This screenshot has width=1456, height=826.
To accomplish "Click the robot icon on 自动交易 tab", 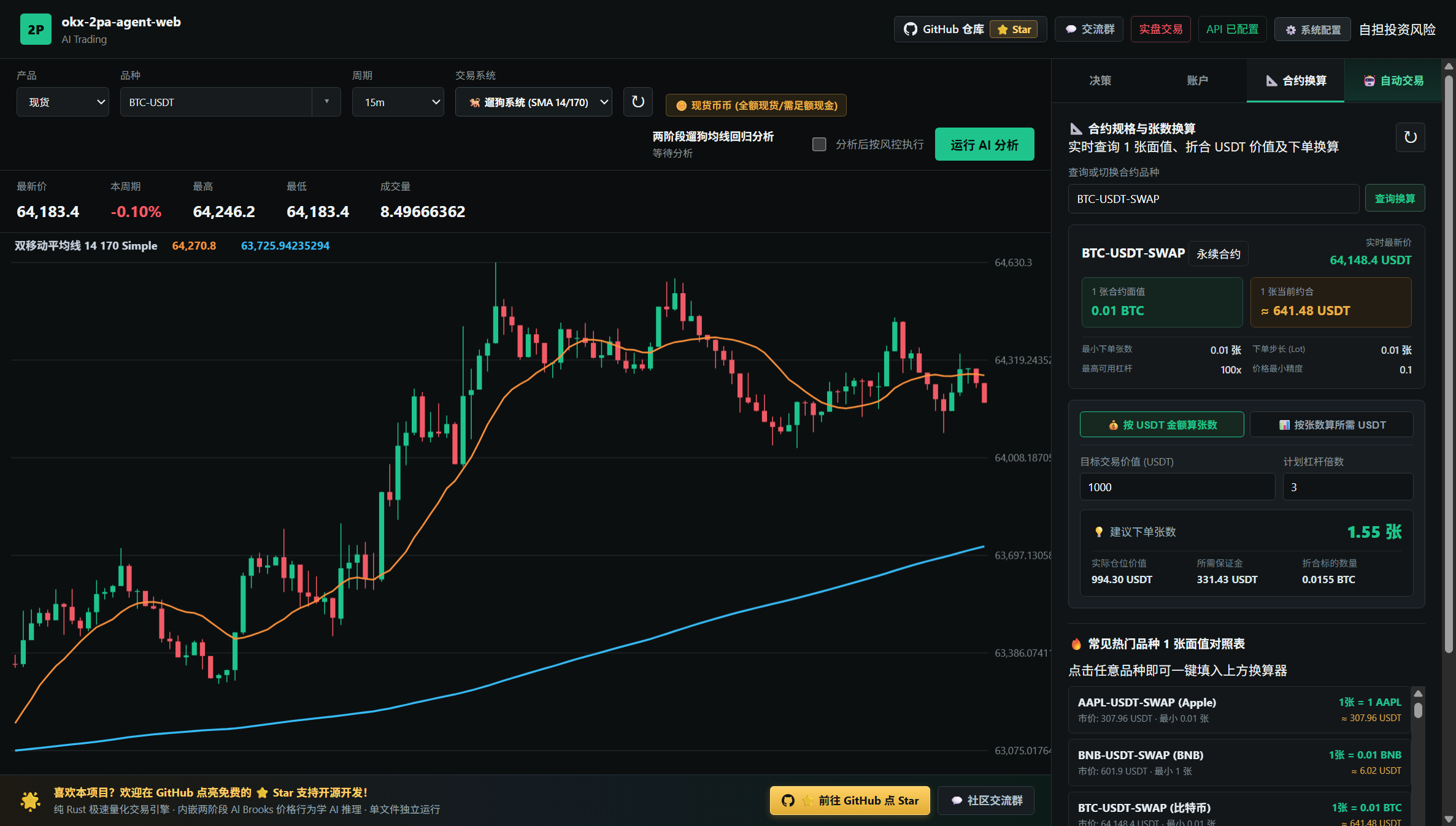I will click(x=1369, y=81).
